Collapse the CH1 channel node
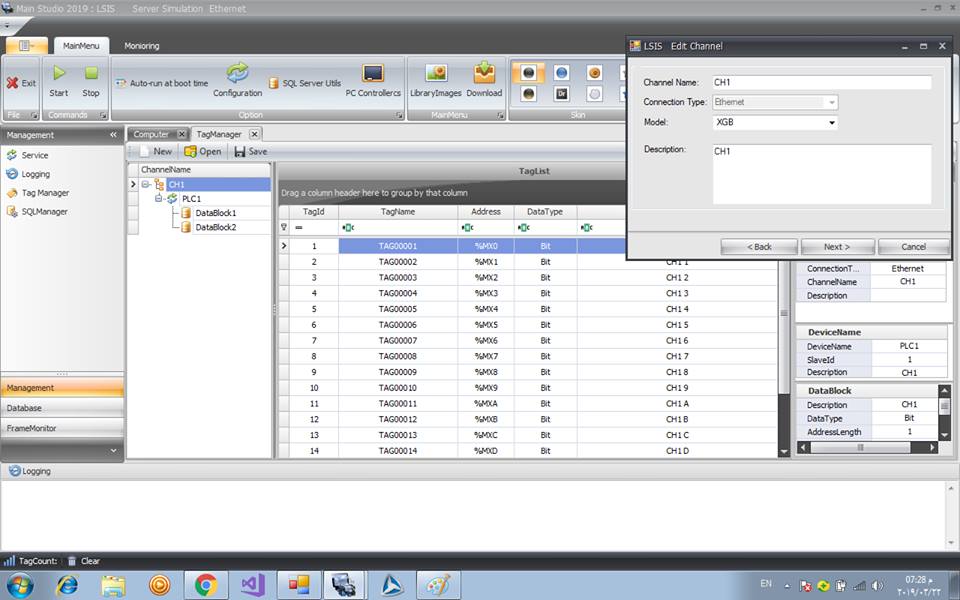This screenshot has height=600, width=960. pyautogui.click(x=145, y=184)
